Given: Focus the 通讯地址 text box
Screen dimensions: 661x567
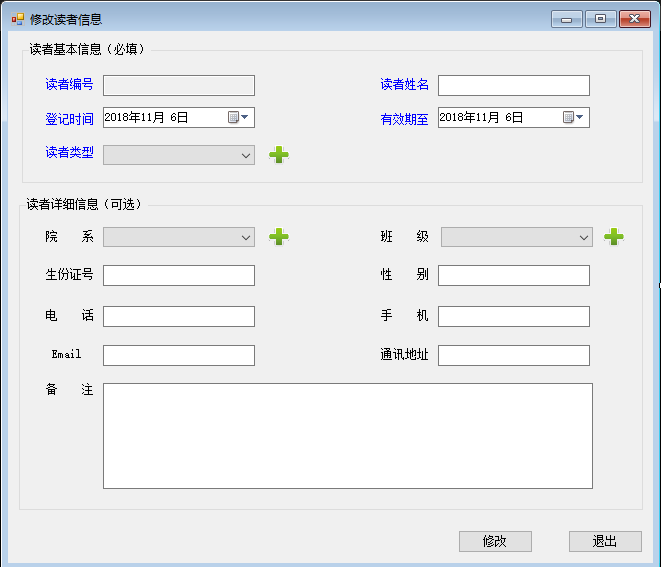Looking at the screenshot, I should pyautogui.click(x=514, y=355).
